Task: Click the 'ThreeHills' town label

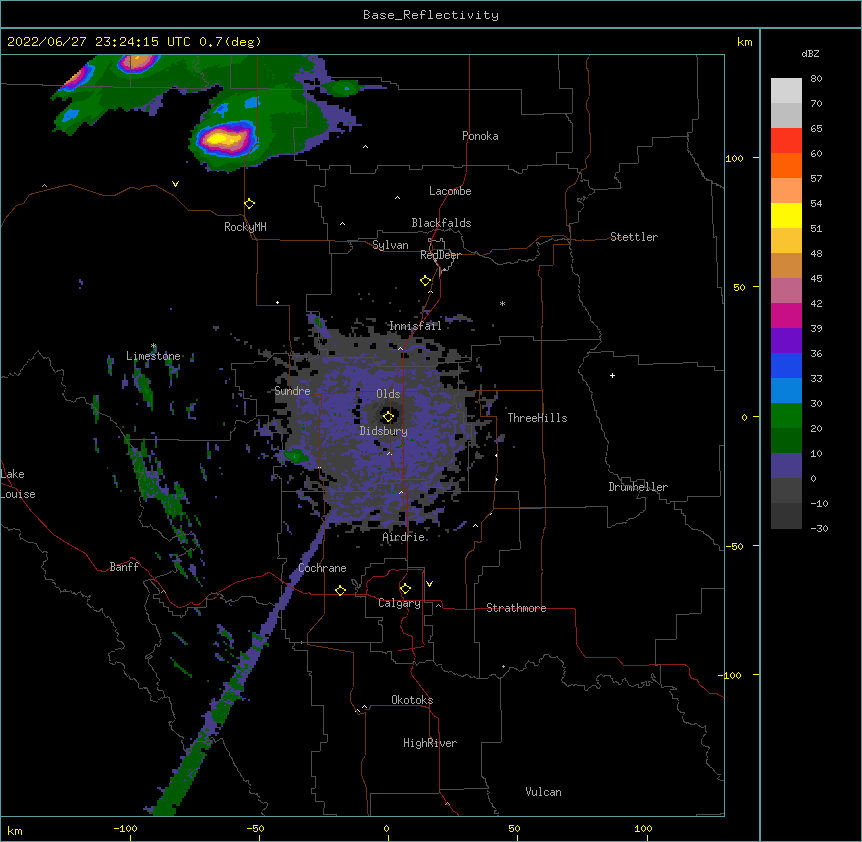Action: (x=537, y=418)
